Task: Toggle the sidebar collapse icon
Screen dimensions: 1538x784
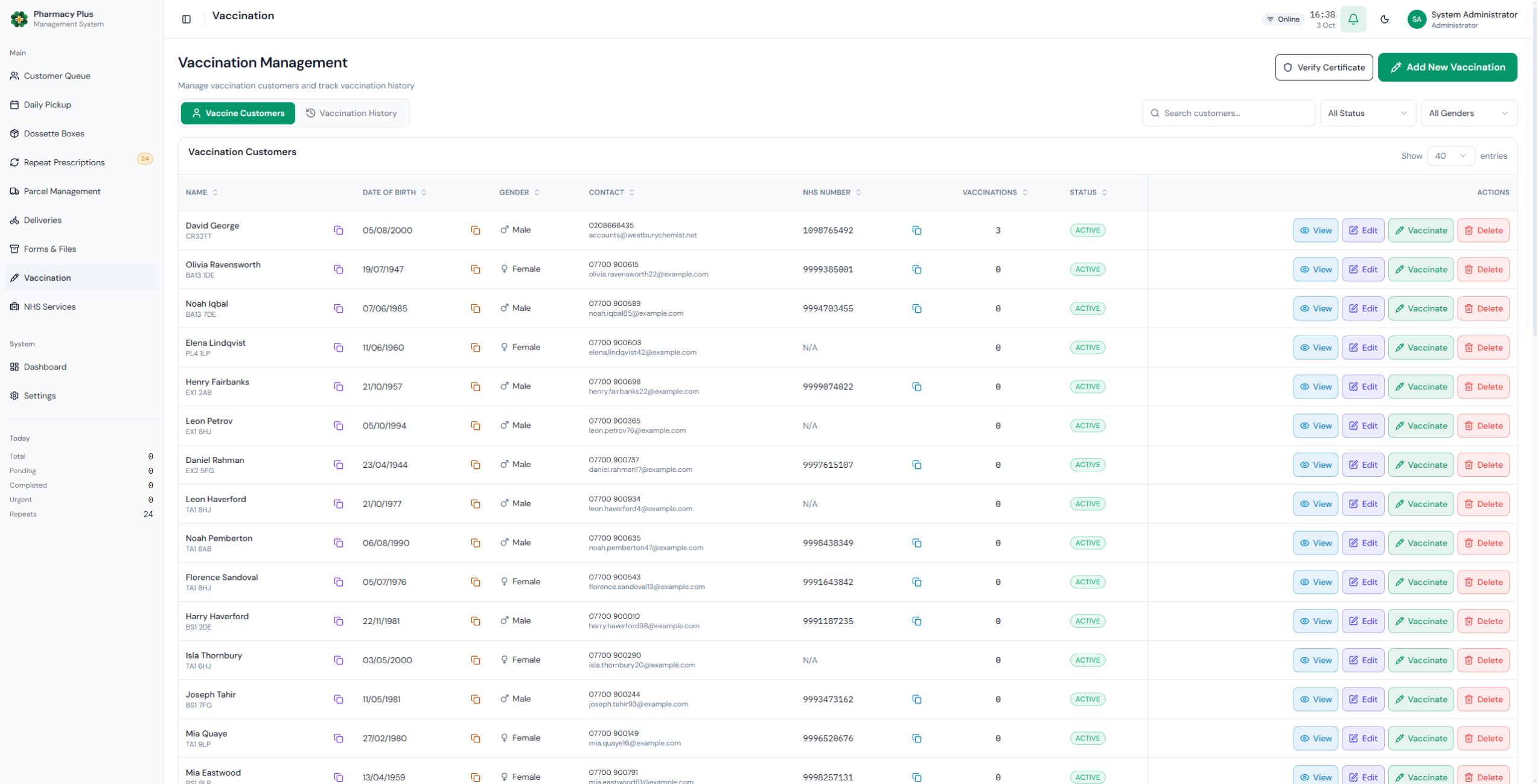Action: click(187, 19)
